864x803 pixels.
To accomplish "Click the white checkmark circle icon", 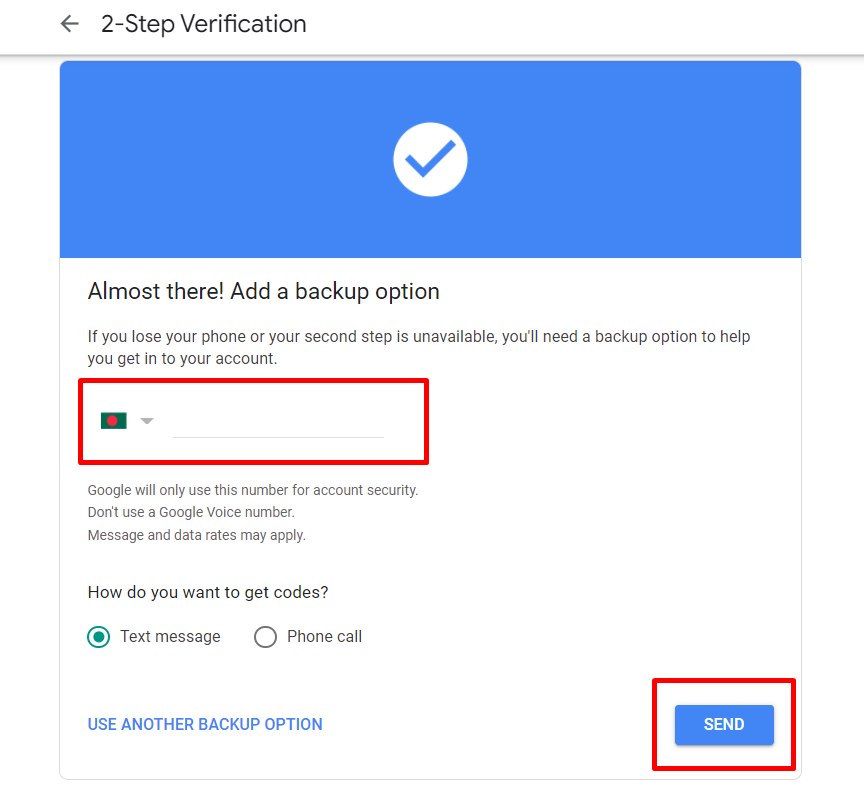I will click(430, 159).
